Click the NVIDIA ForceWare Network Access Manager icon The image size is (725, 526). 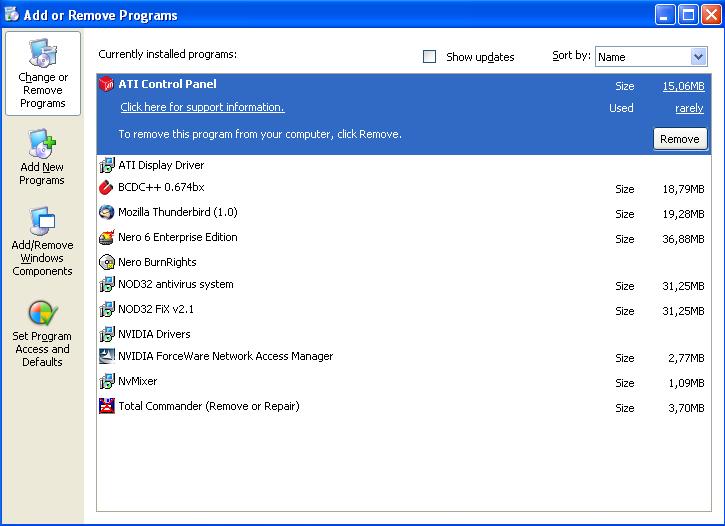coord(107,357)
